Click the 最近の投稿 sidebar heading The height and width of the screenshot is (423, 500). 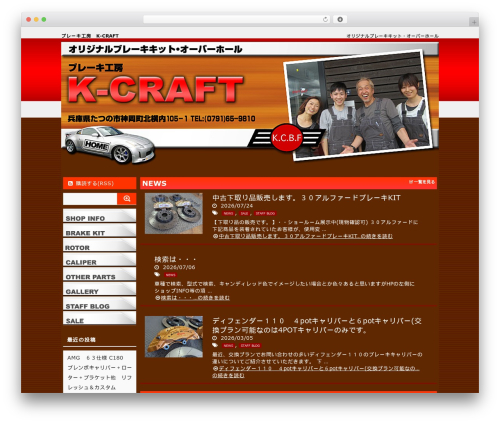[x=81, y=340]
